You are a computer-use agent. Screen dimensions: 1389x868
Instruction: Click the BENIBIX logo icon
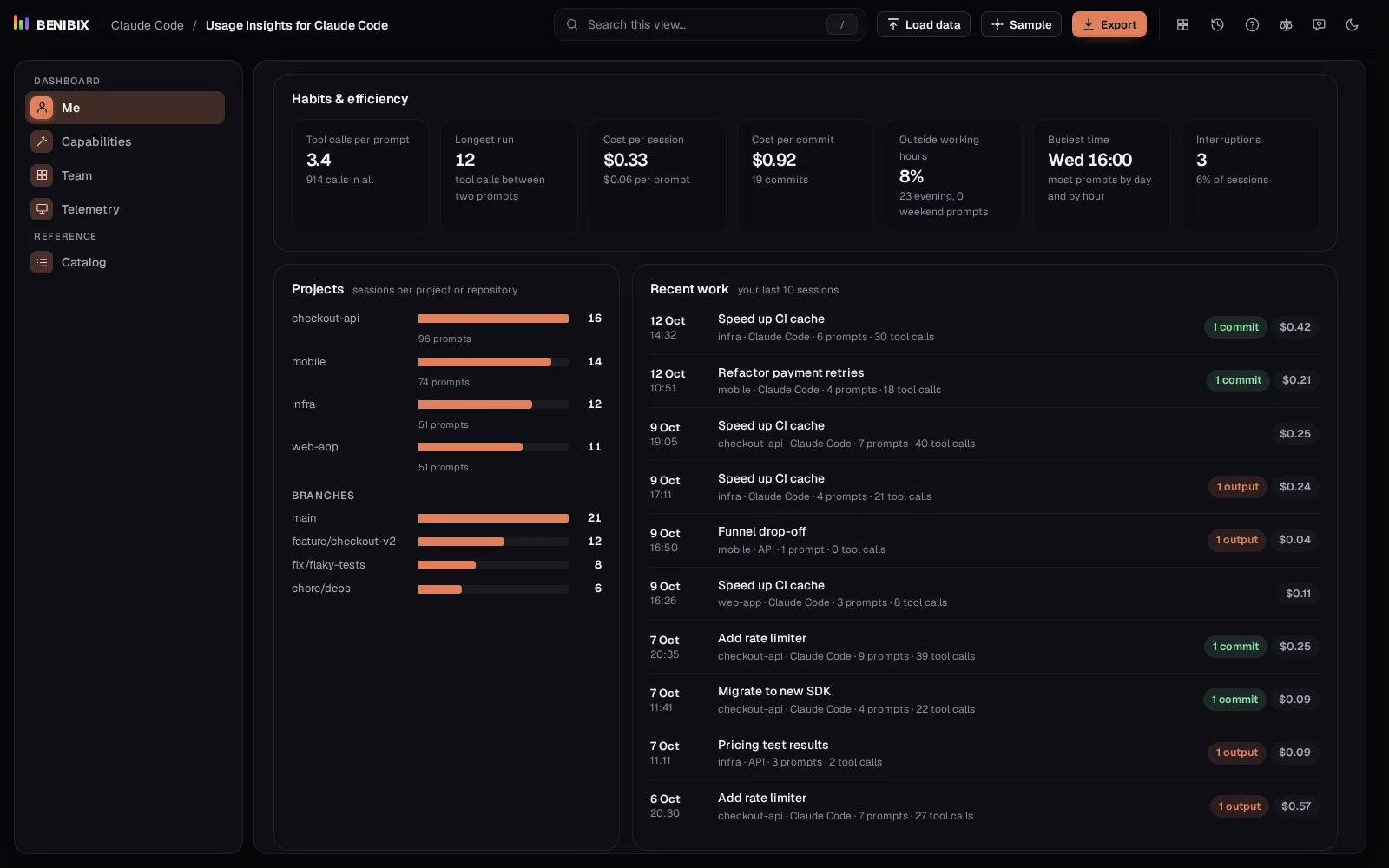22,23
